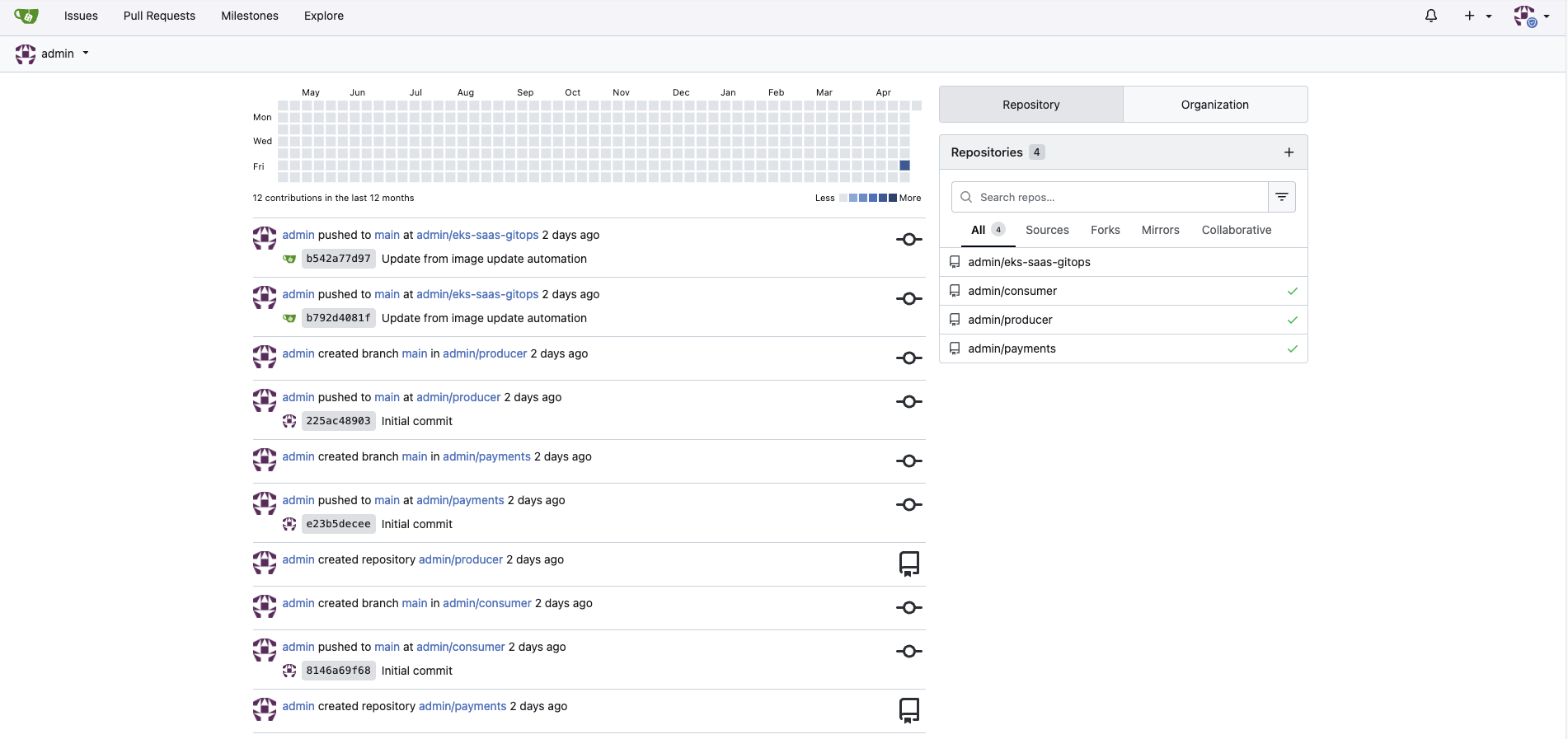The width and height of the screenshot is (1568, 739).
Task: Open the create new plus dropdown
Action: pos(1477,16)
